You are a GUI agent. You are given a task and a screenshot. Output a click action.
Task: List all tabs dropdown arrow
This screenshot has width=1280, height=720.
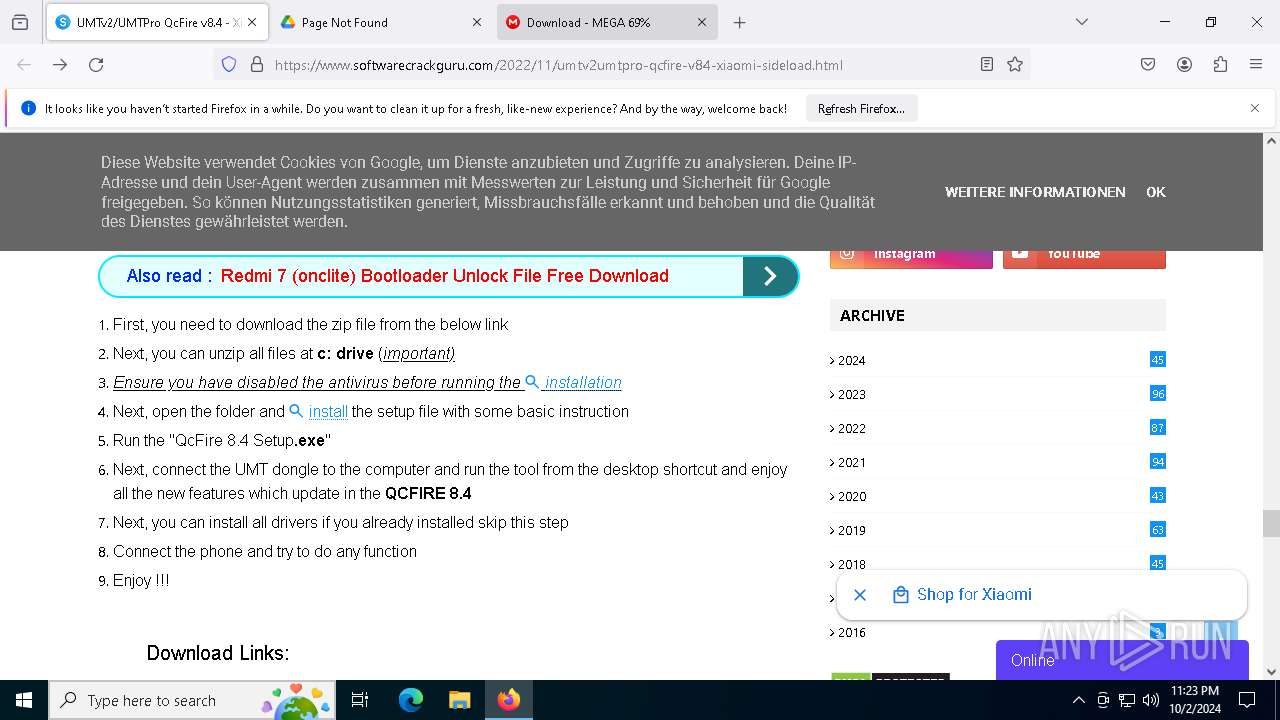tap(1081, 22)
